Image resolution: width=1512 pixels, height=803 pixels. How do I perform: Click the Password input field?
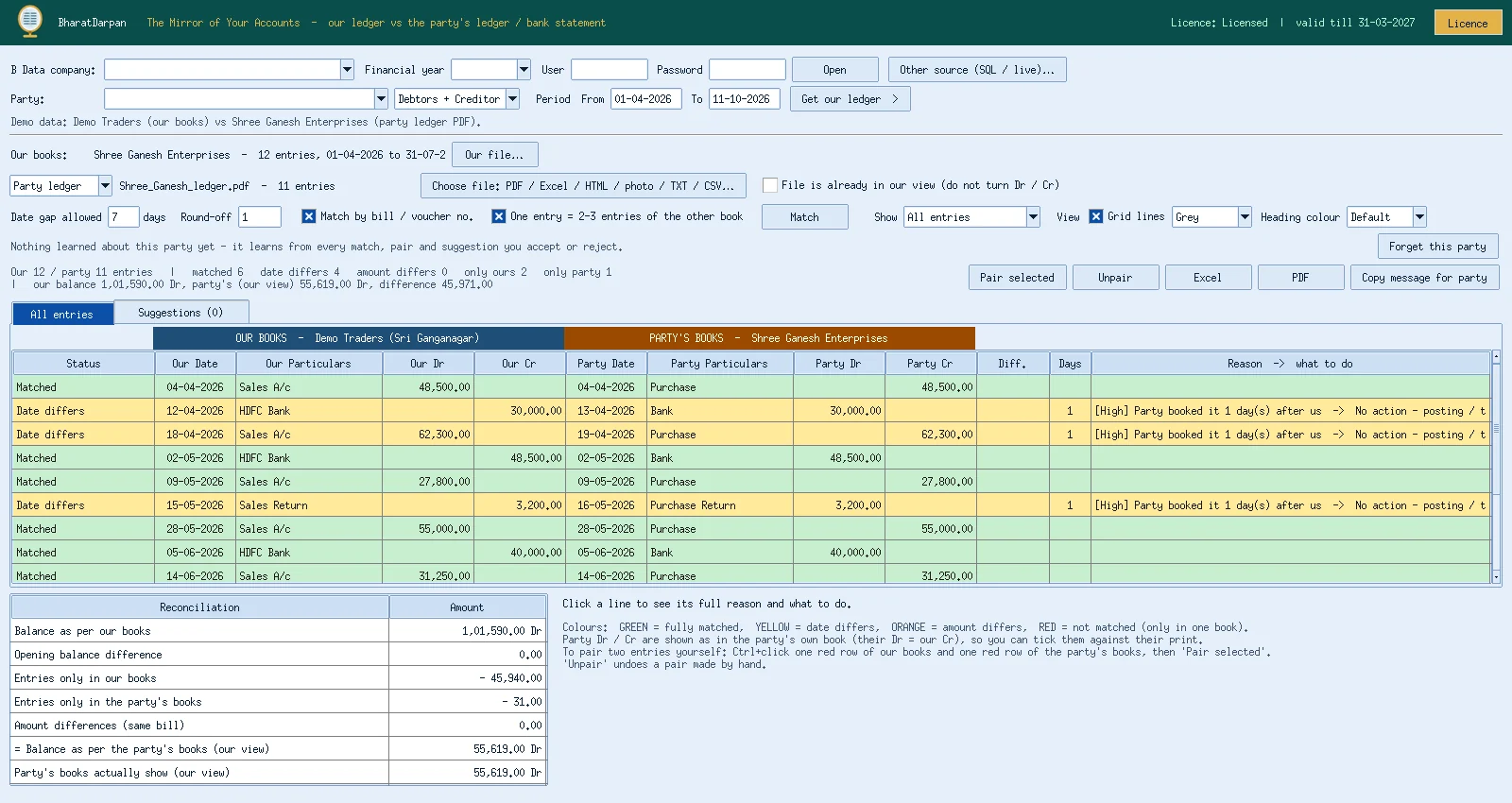click(x=747, y=70)
